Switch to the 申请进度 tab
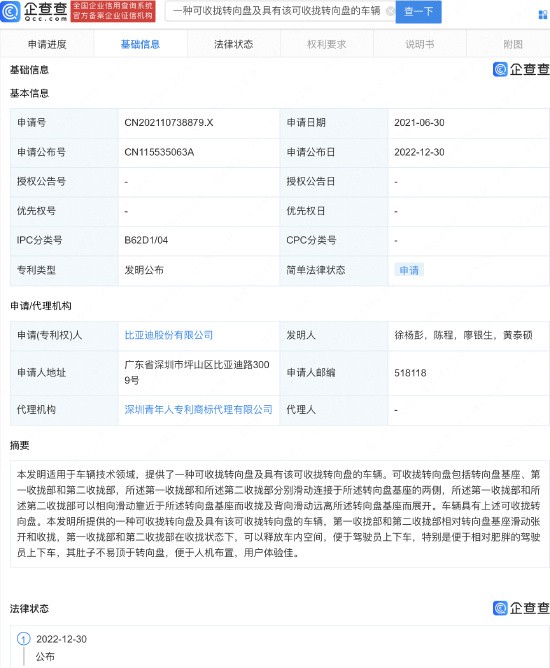 click(47, 44)
